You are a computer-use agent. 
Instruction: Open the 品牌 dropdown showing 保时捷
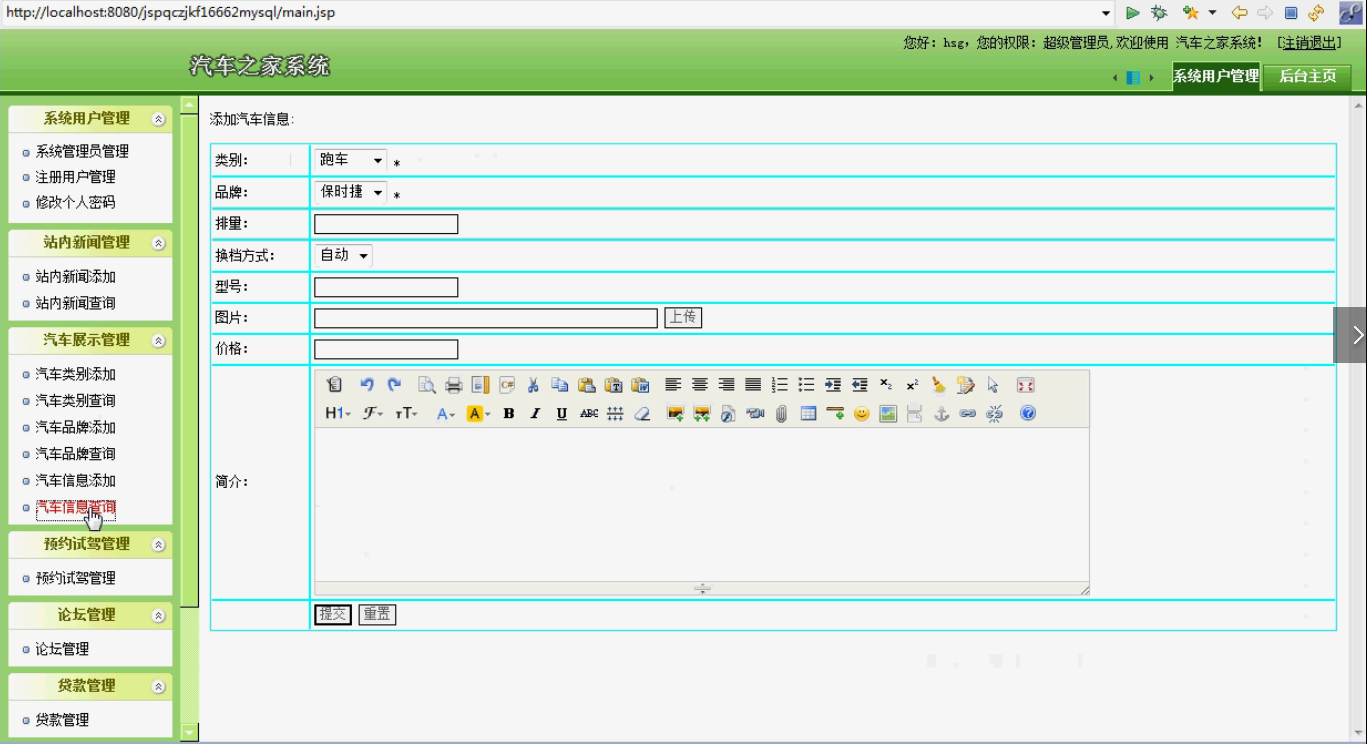[x=350, y=192]
